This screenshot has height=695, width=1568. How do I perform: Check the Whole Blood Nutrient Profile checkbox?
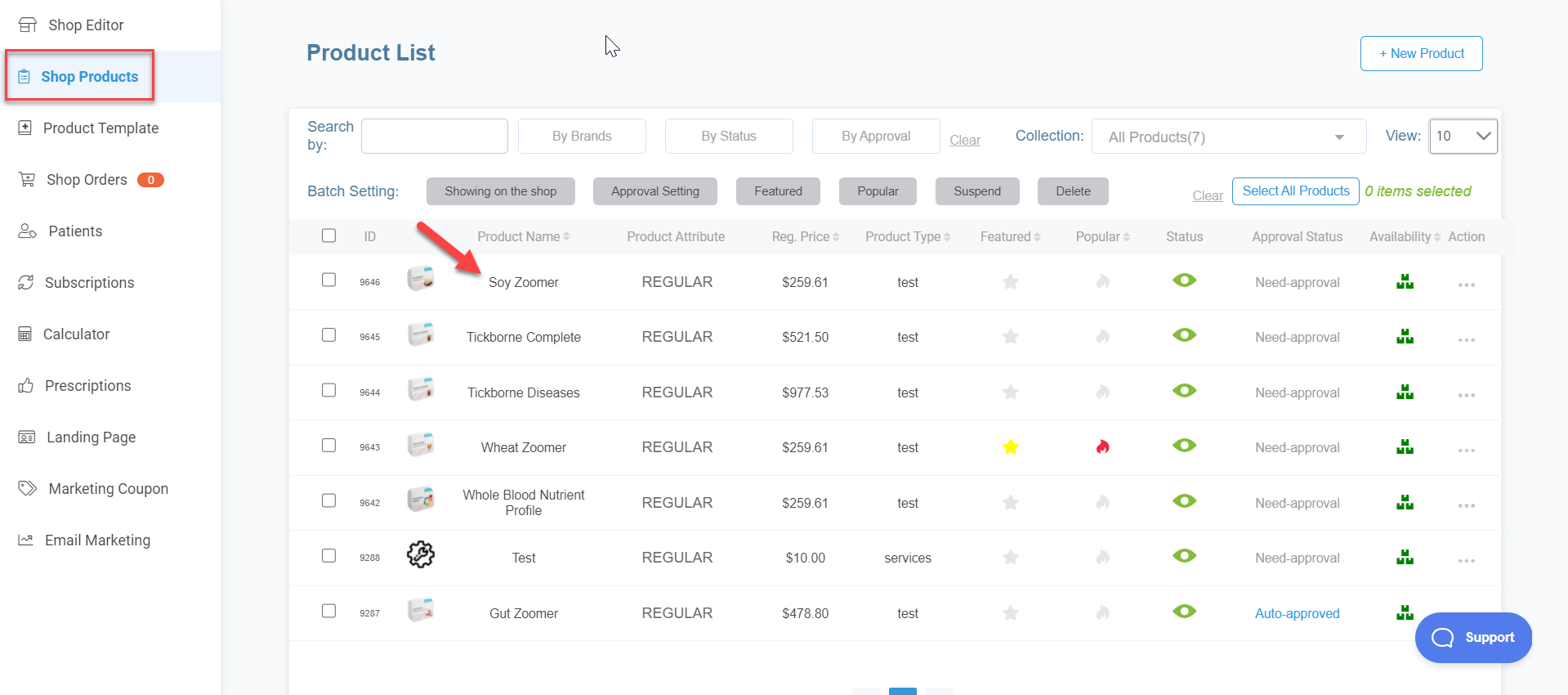[x=328, y=500]
